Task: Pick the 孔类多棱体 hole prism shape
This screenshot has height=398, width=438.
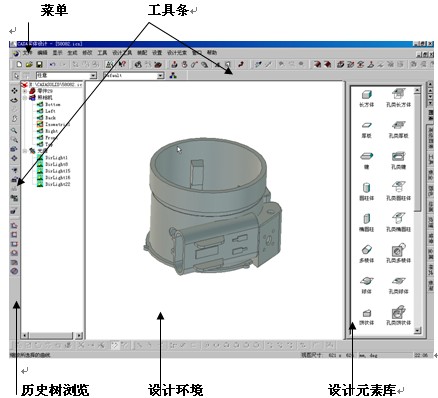Action: [398, 254]
